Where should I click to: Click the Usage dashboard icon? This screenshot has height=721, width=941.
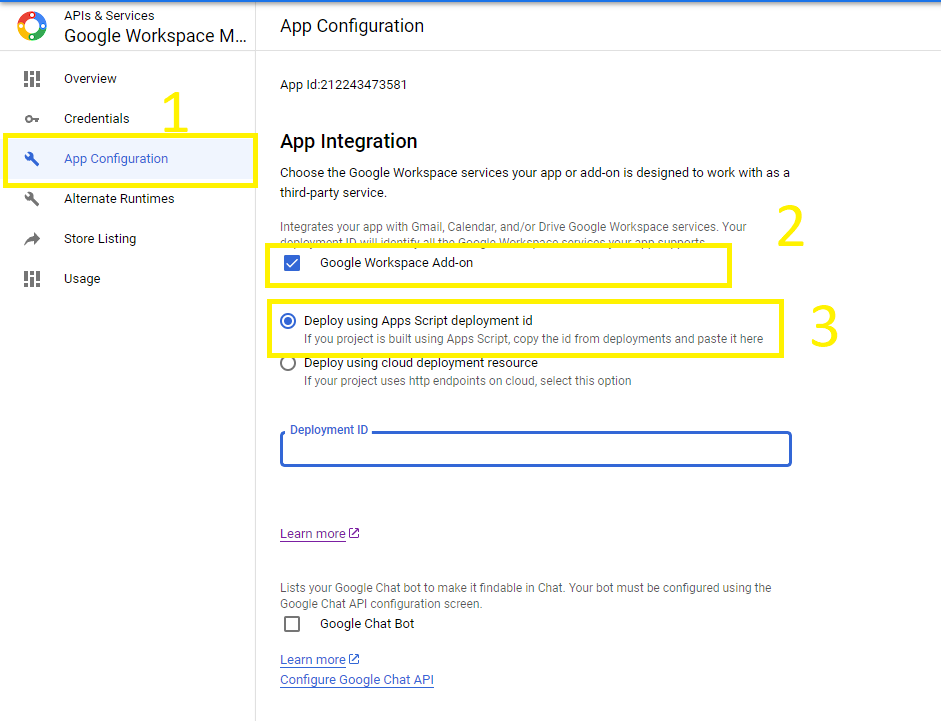[32, 279]
